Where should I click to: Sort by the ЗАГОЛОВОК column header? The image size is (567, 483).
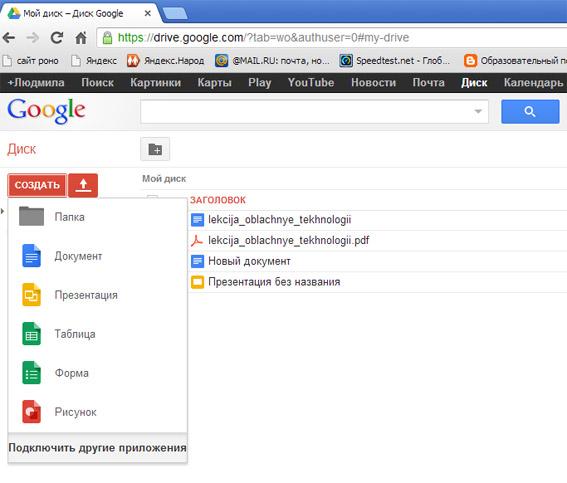tap(218, 200)
